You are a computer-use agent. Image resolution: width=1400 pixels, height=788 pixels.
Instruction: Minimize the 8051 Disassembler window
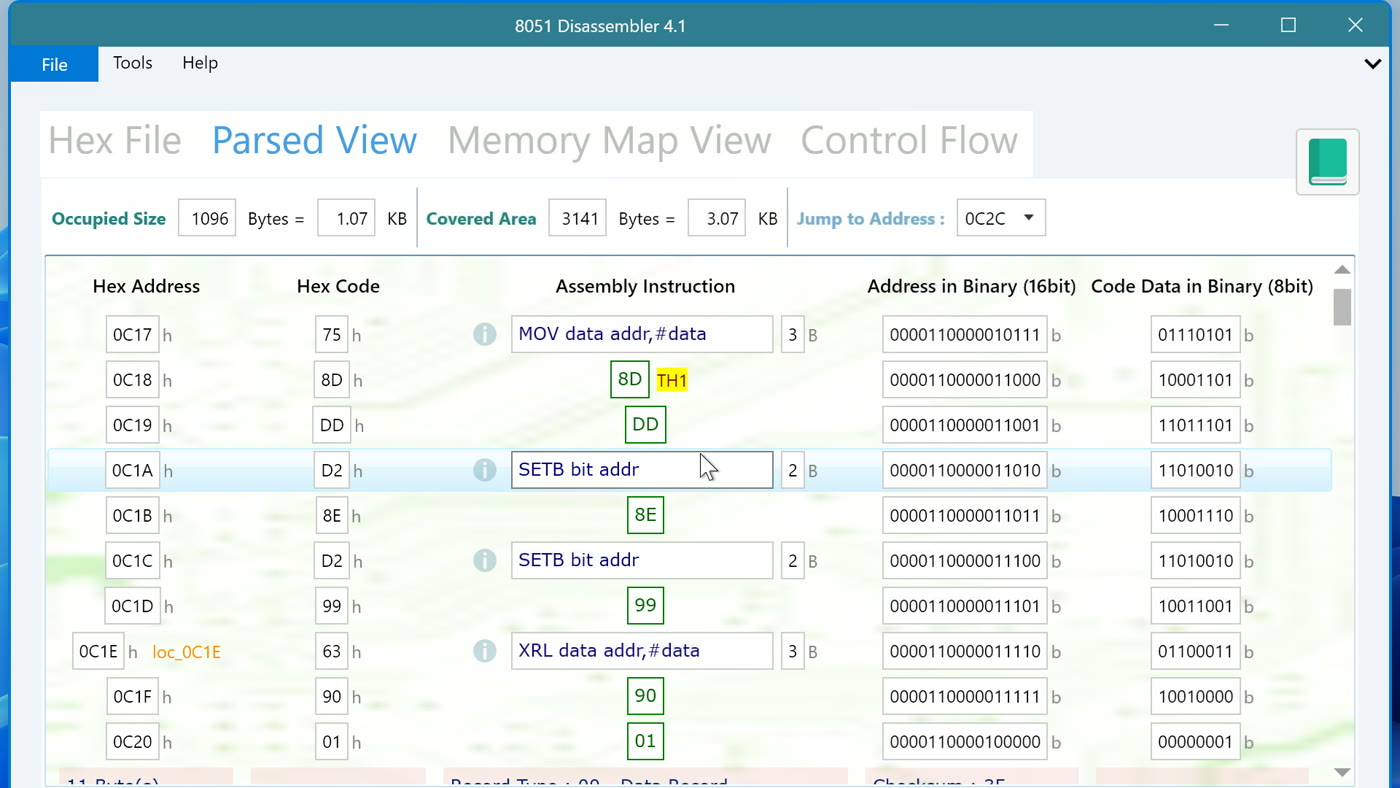point(1221,25)
